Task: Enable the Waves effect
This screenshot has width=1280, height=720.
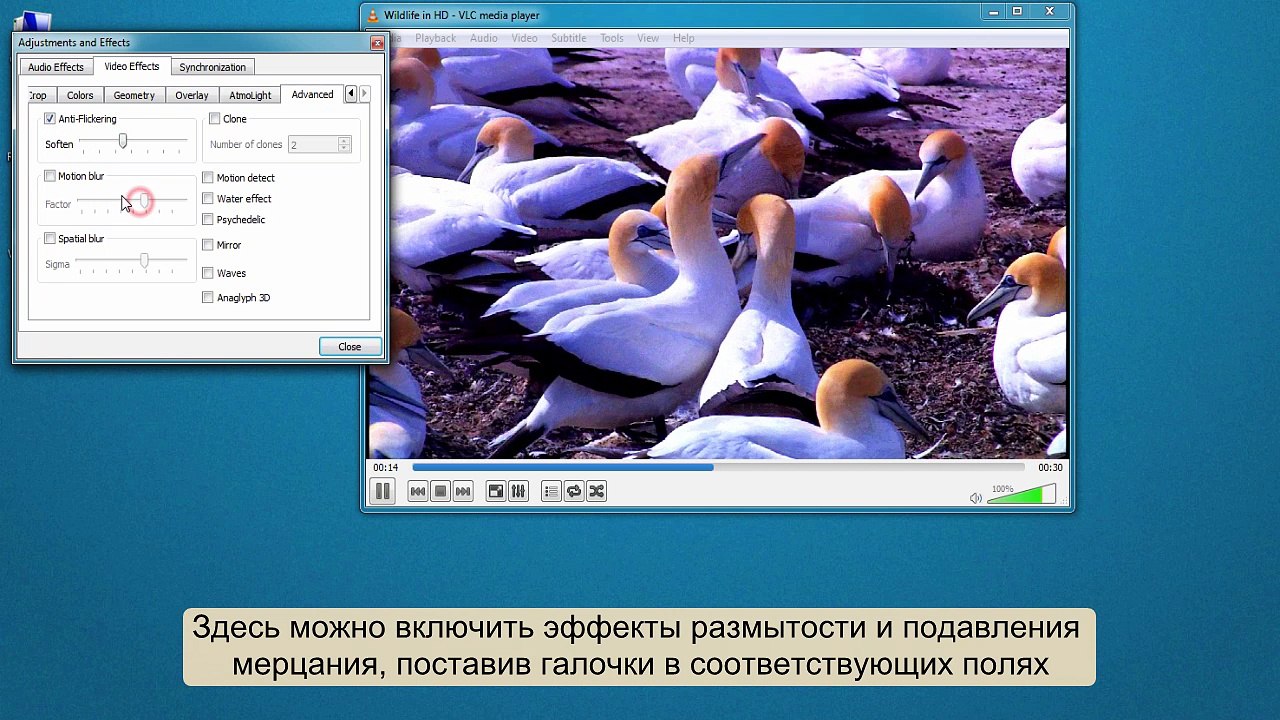Action: click(208, 273)
